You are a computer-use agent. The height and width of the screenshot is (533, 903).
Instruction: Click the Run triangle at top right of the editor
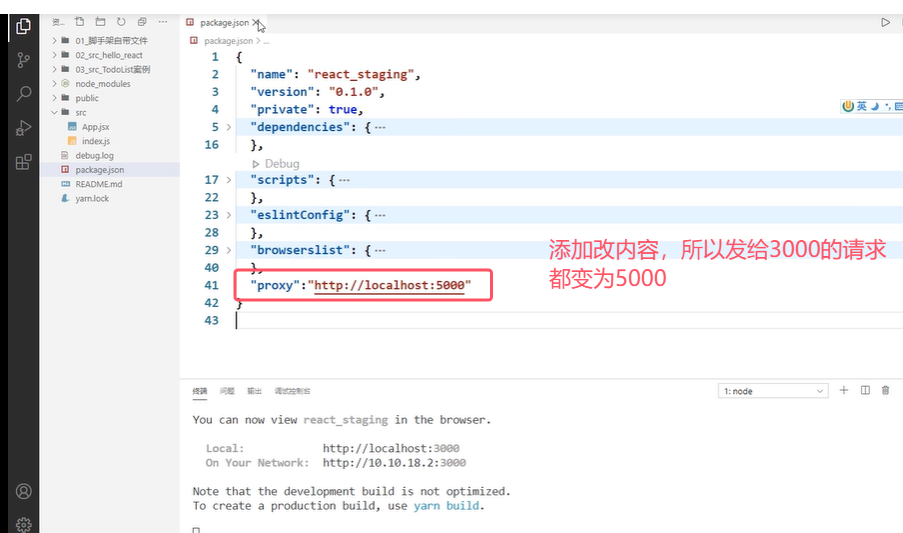point(885,22)
